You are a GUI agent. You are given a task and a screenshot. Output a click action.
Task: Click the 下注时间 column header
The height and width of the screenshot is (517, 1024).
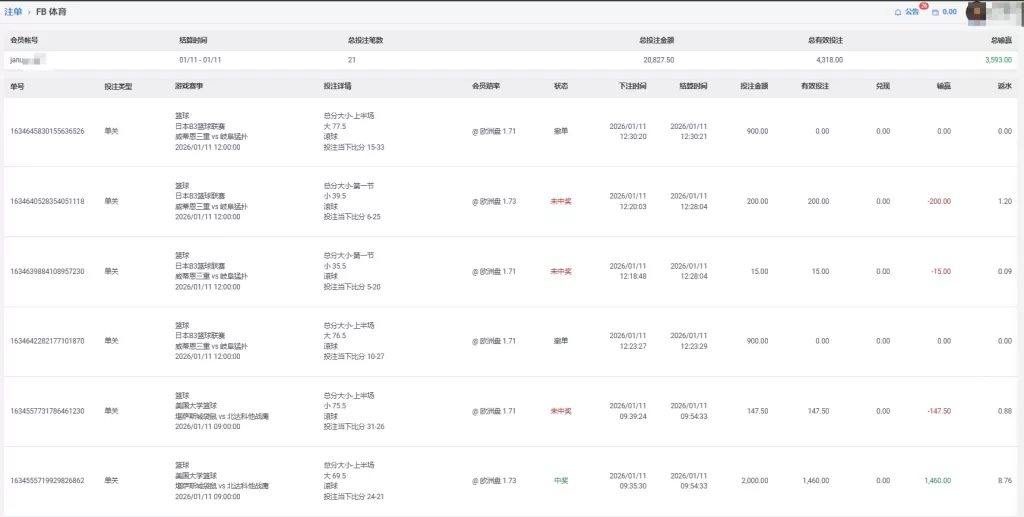(632, 86)
